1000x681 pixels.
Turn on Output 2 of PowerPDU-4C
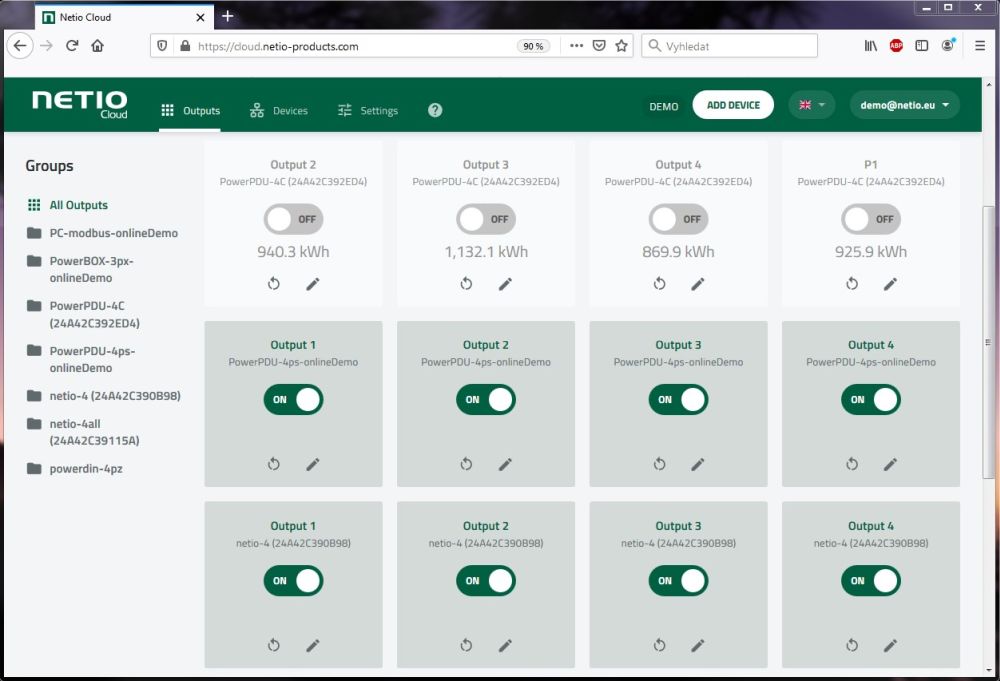tap(293, 219)
